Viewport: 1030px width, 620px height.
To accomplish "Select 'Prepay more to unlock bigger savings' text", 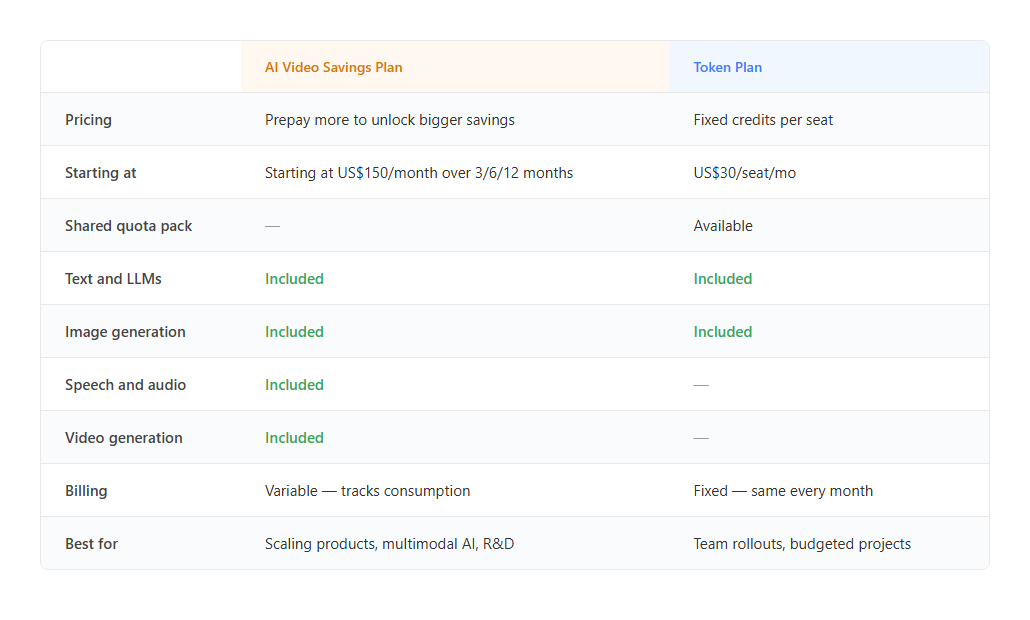I will [x=390, y=120].
